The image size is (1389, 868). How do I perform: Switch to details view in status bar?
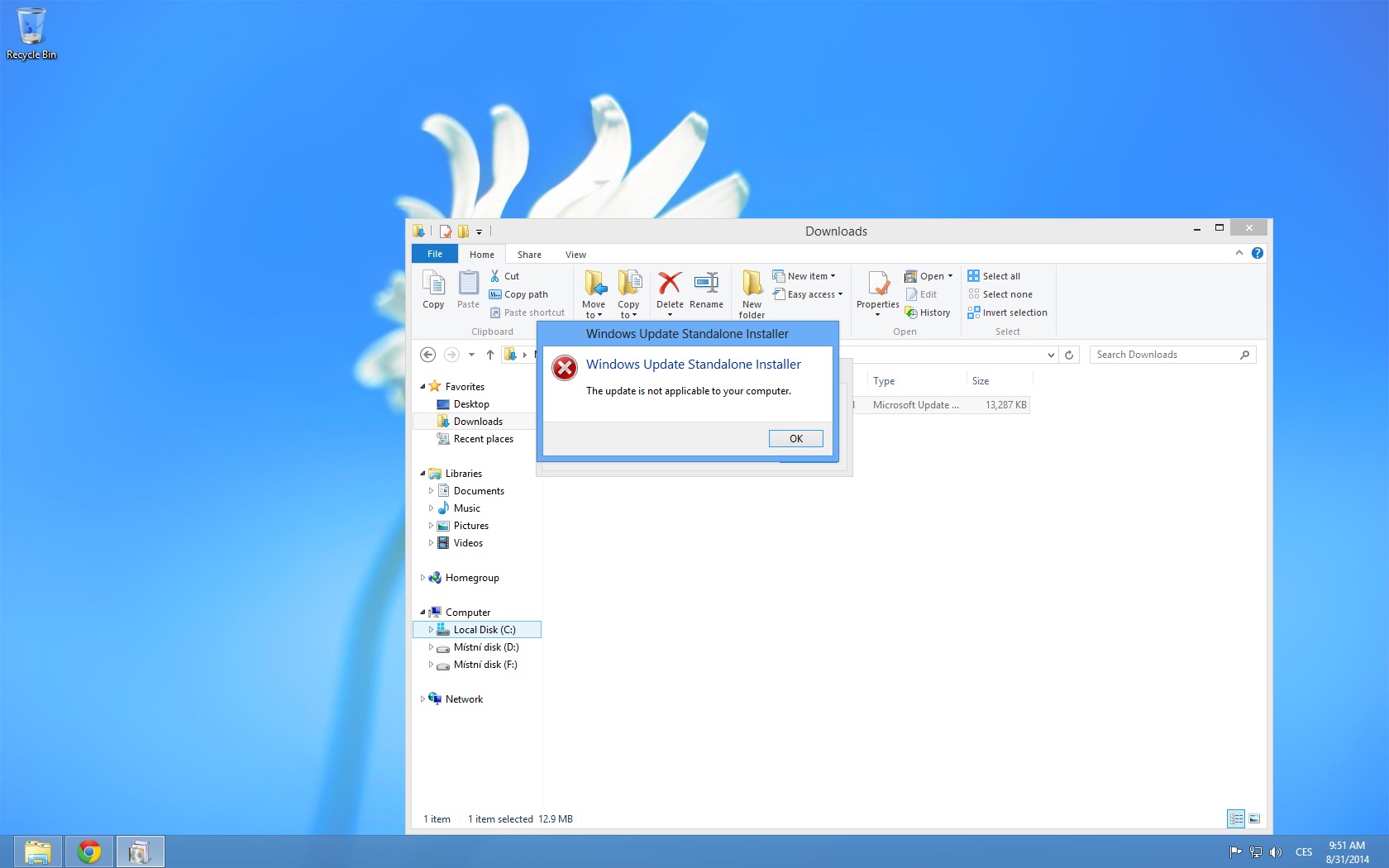coord(1236,818)
